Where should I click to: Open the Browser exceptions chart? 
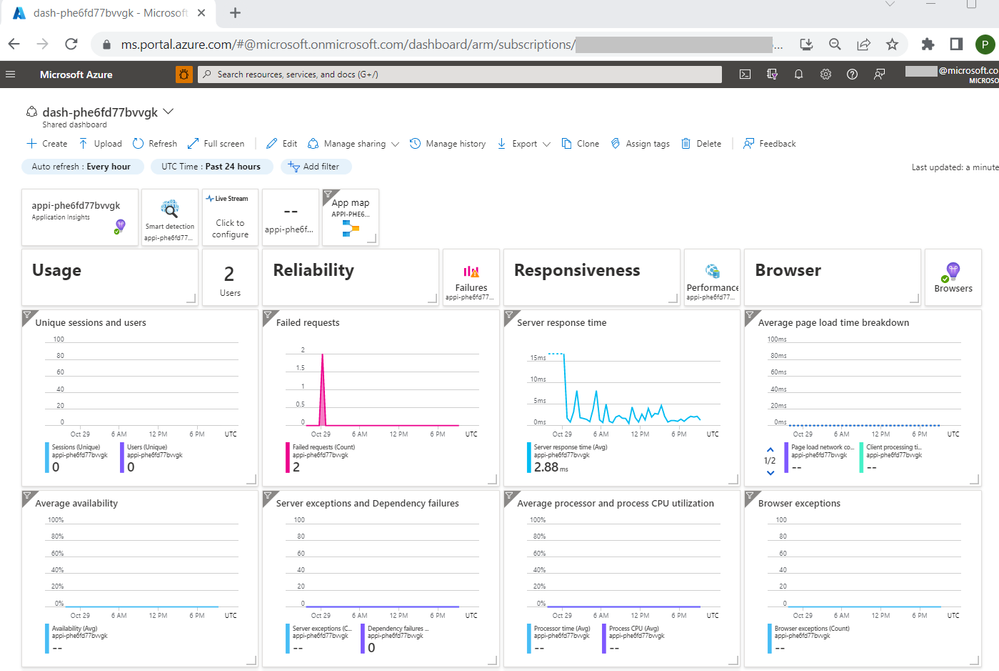(863, 578)
